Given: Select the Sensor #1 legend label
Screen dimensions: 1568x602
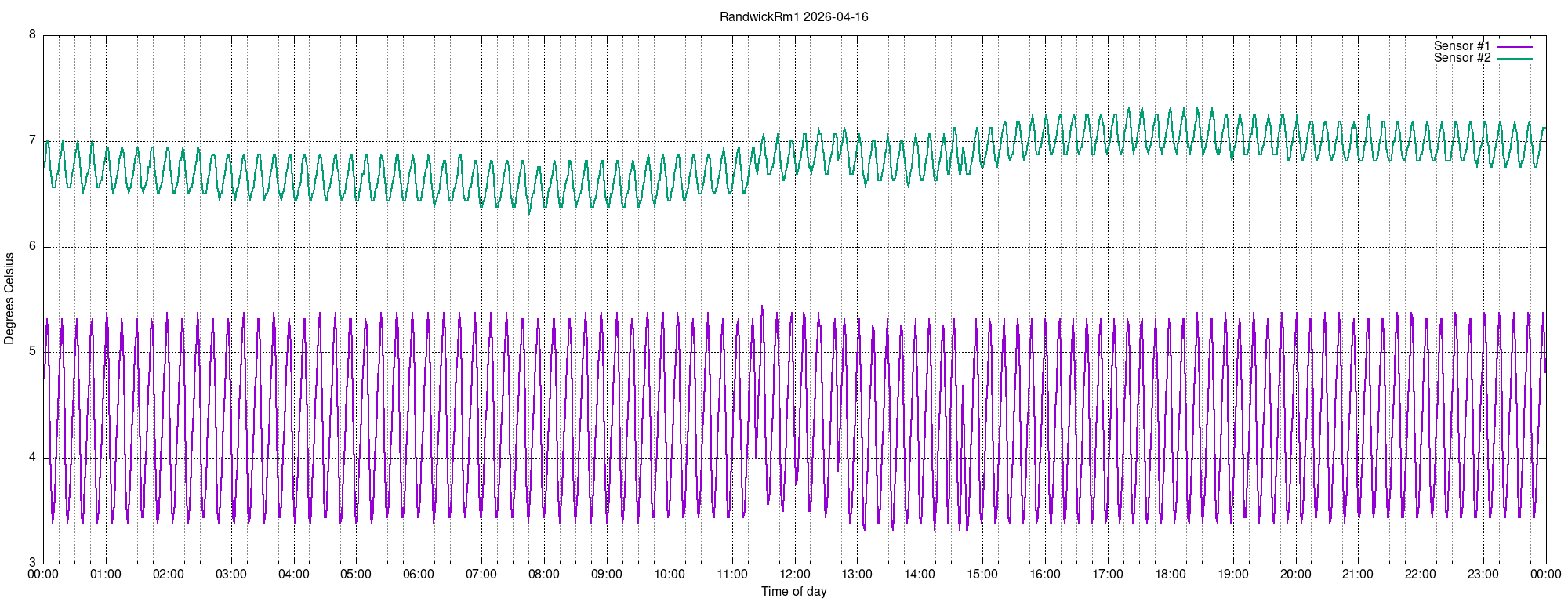Looking at the screenshot, I should [1461, 46].
